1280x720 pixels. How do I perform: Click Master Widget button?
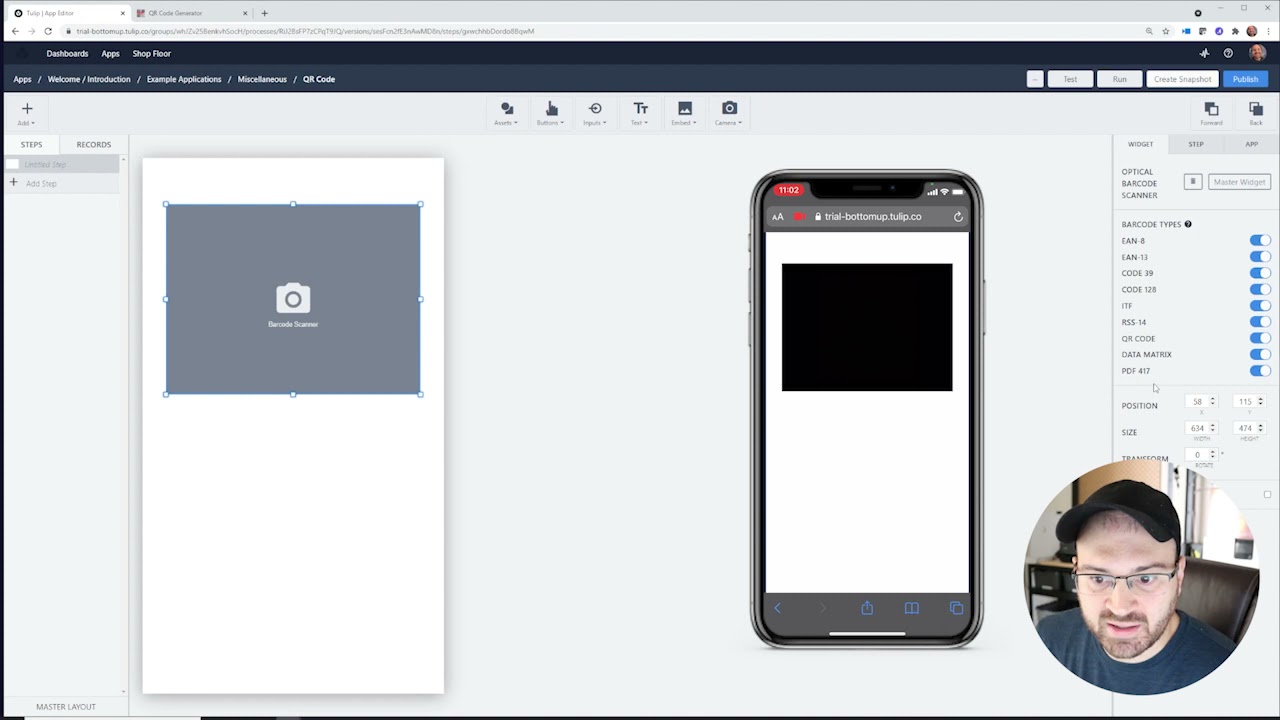[x=1239, y=182]
